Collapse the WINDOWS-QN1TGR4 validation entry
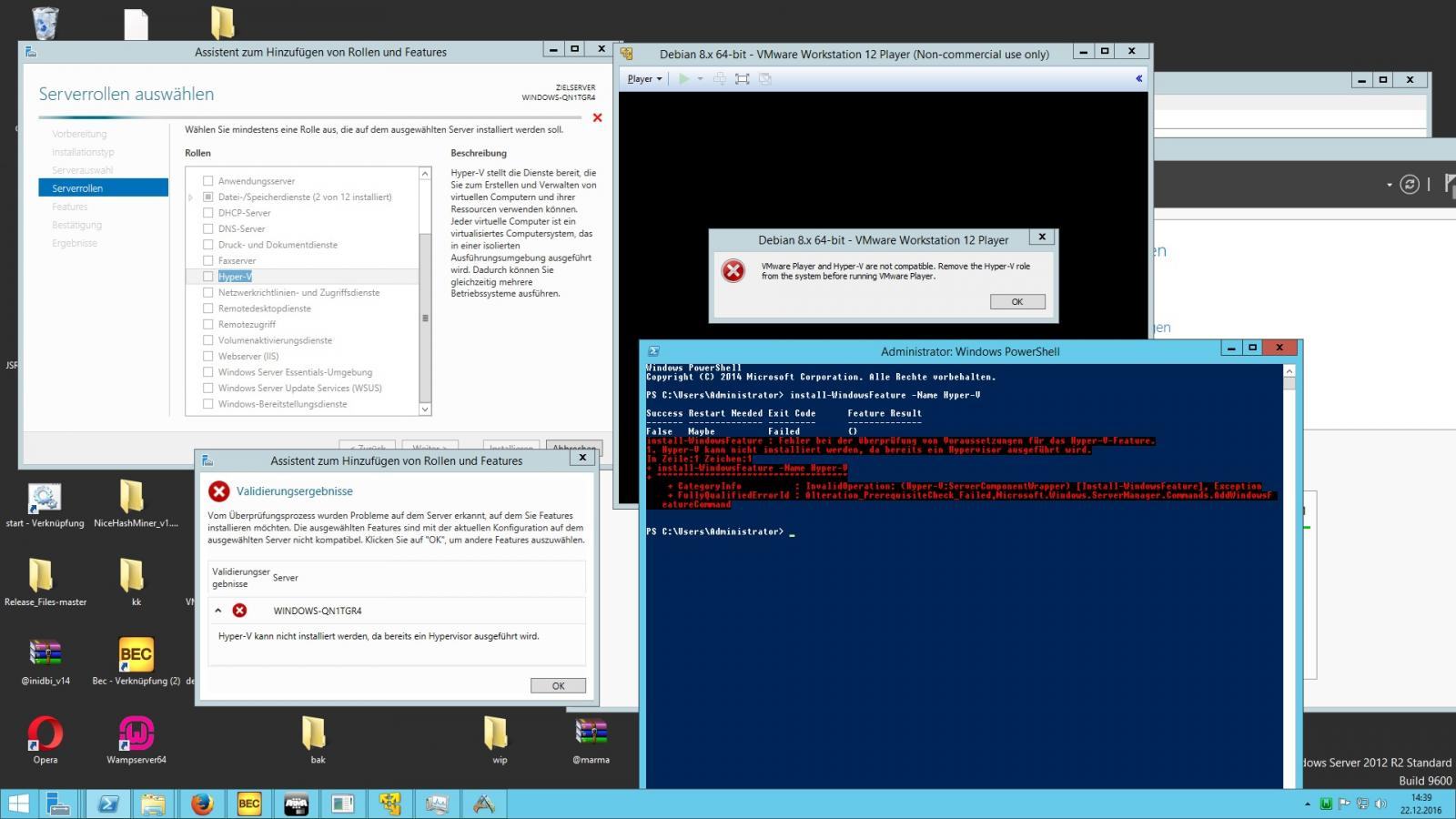 click(x=218, y=611)
